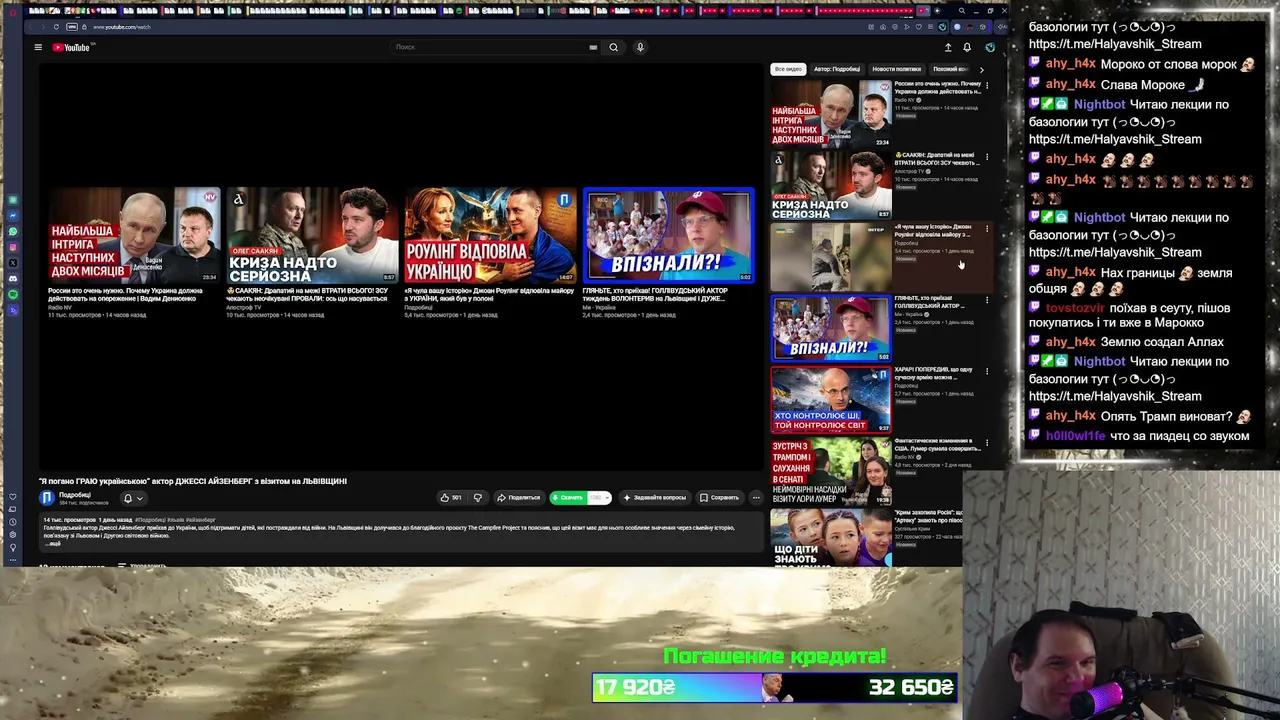Open the create/upload video icon
The height and width of the screenshot is (720, 1280).
click(x=948, y=47)
